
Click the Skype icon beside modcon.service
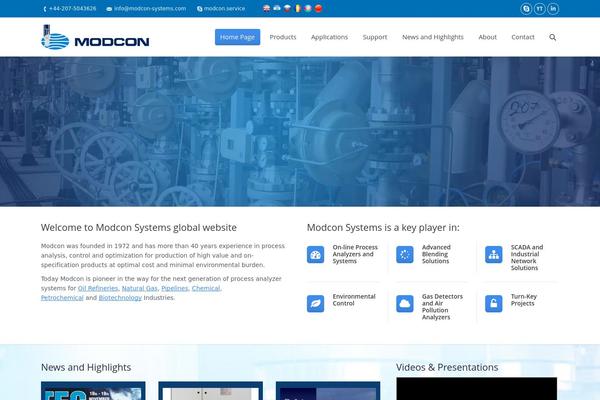tap(199, 9)
